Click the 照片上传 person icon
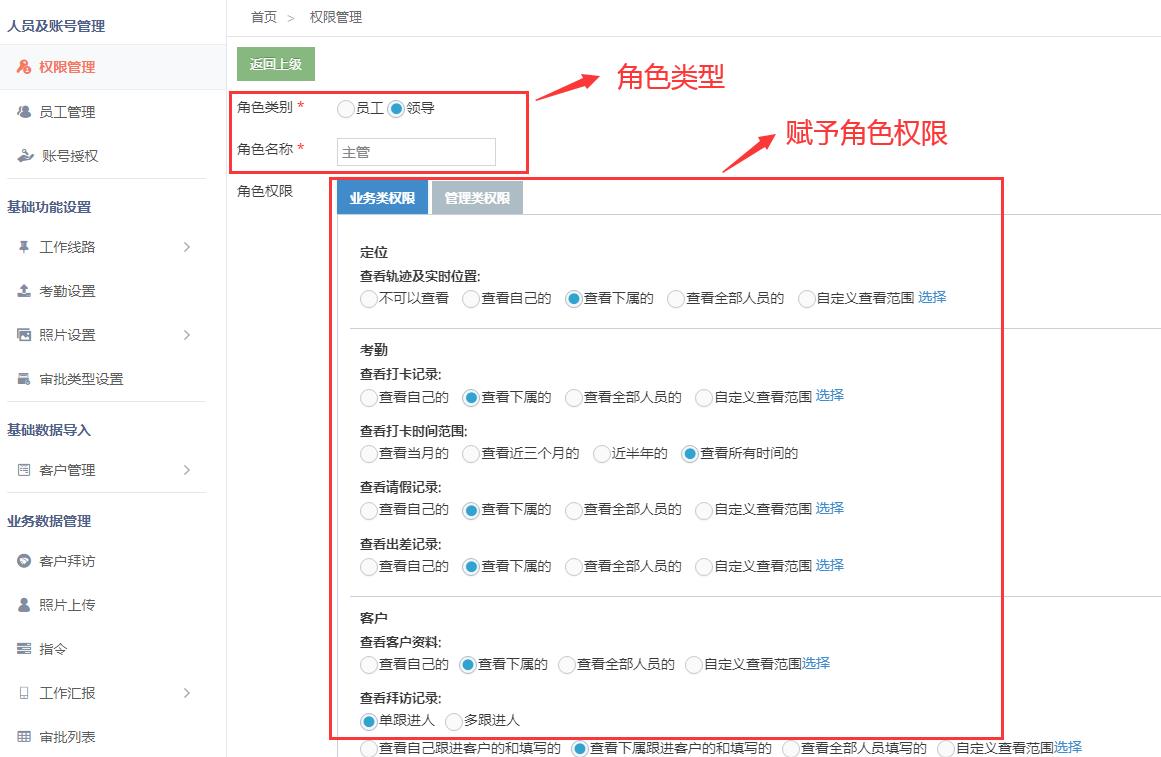 click(x=24, y=605)
